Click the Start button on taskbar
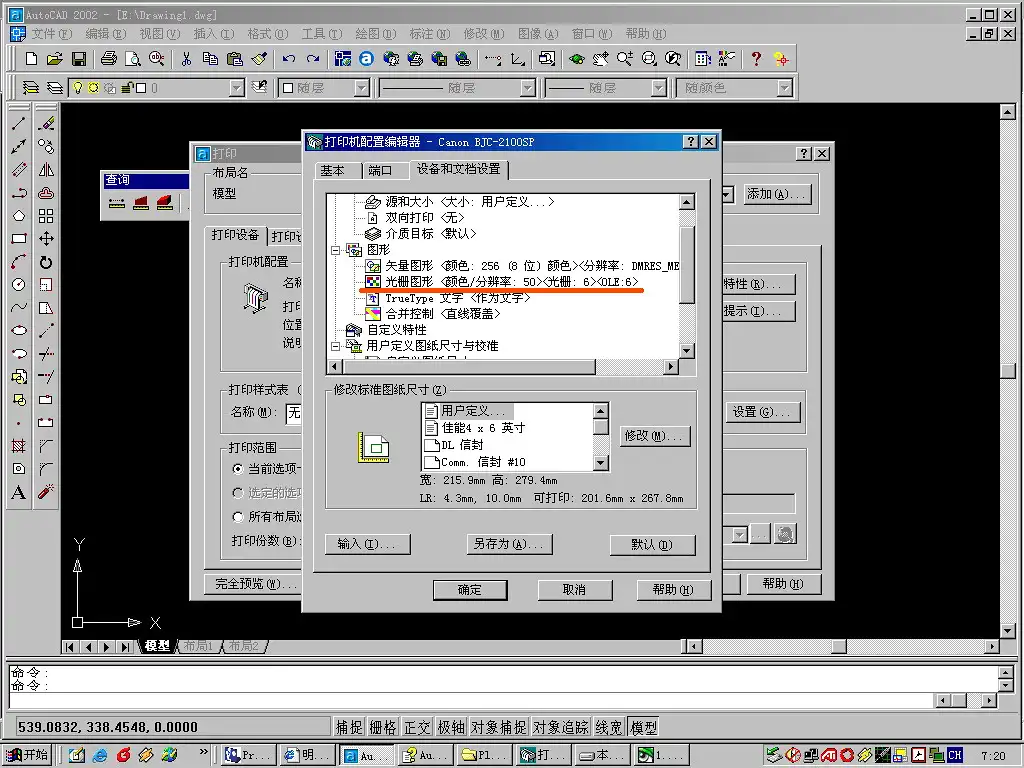Viewport: 1024px width, 768px height. [28, 755]
